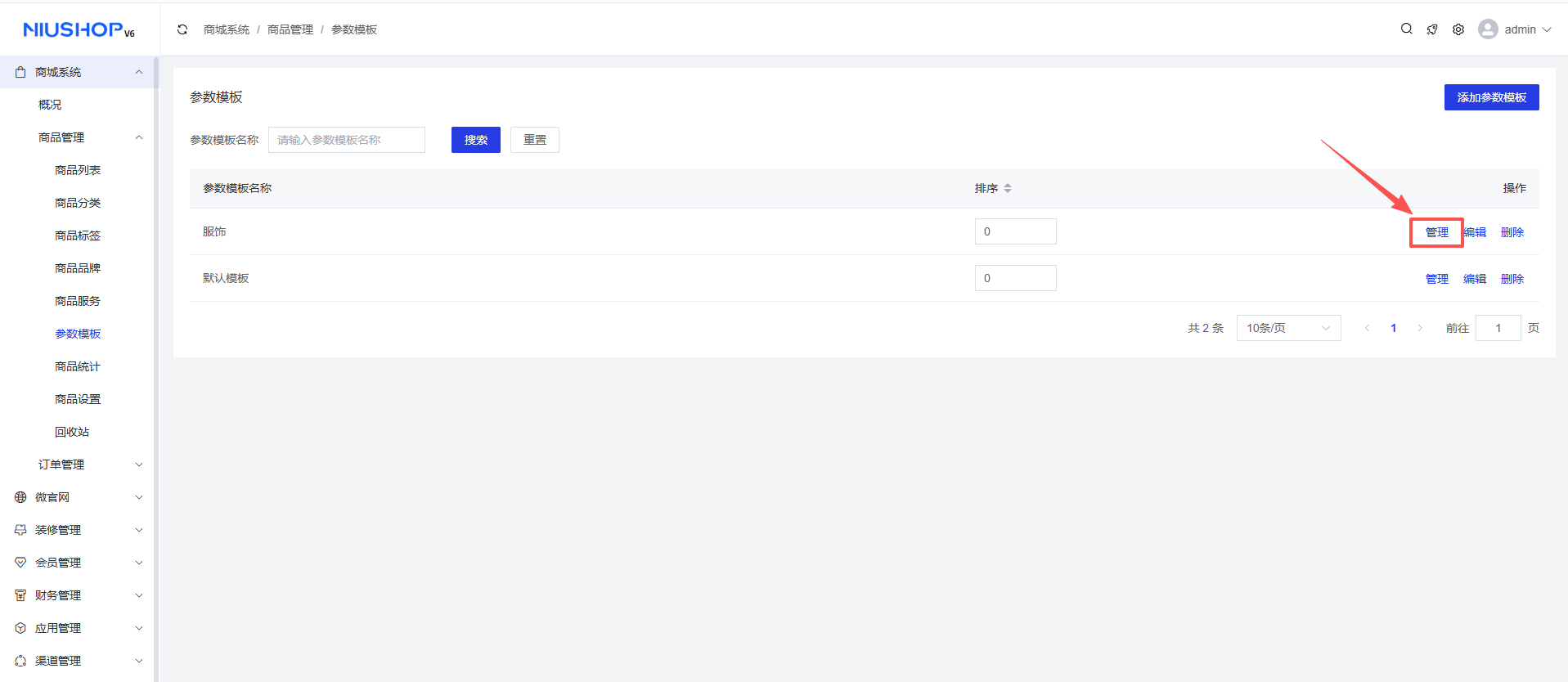Focus the 参数模板名称 search input
The width and height of the screenshot is (1568, 682).
click(x=347, y=140)
